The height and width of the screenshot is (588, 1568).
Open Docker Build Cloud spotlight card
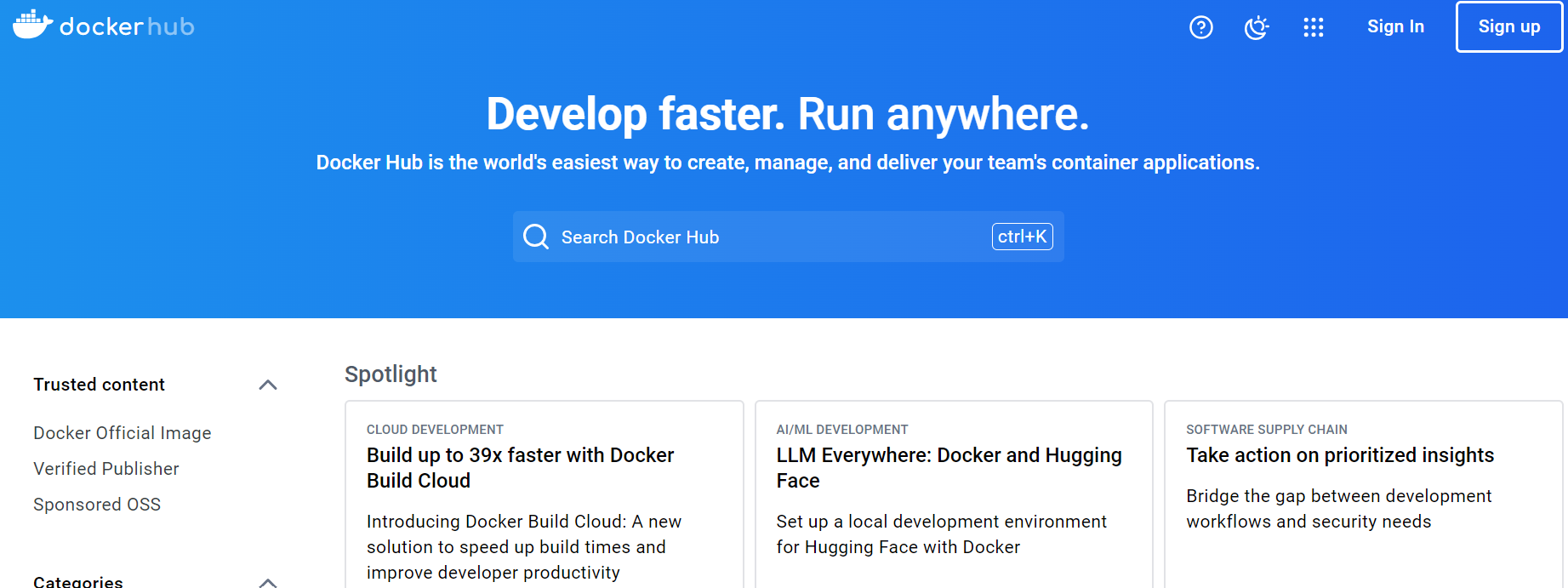[x=520, y=467]
